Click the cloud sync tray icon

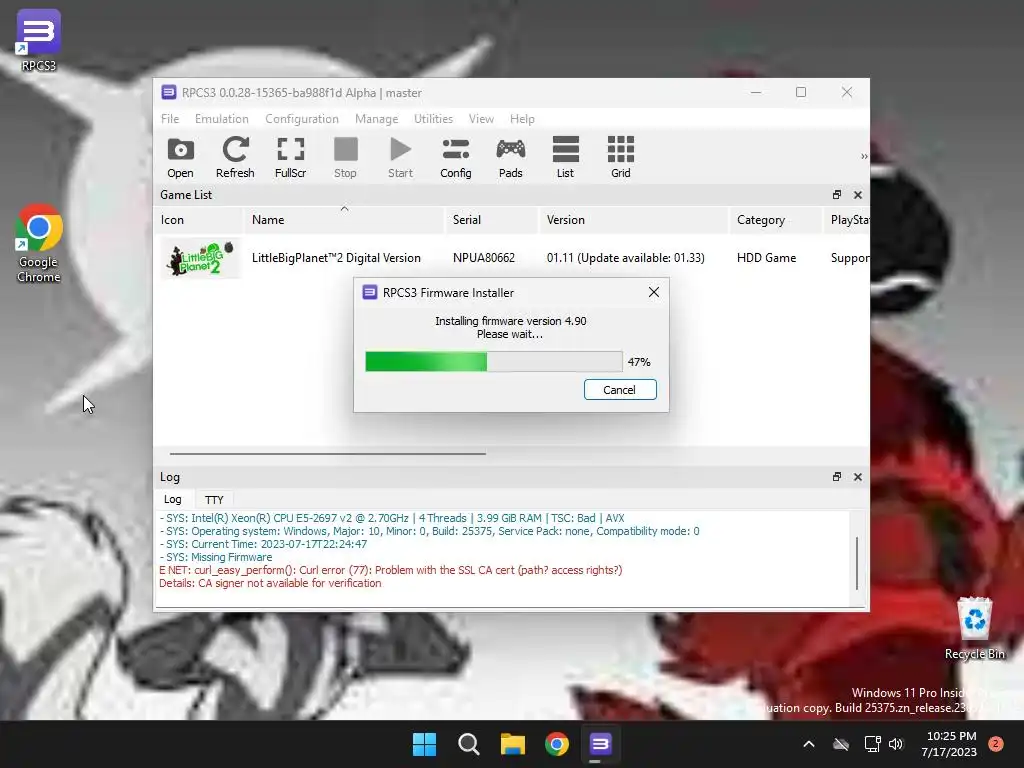841,744
